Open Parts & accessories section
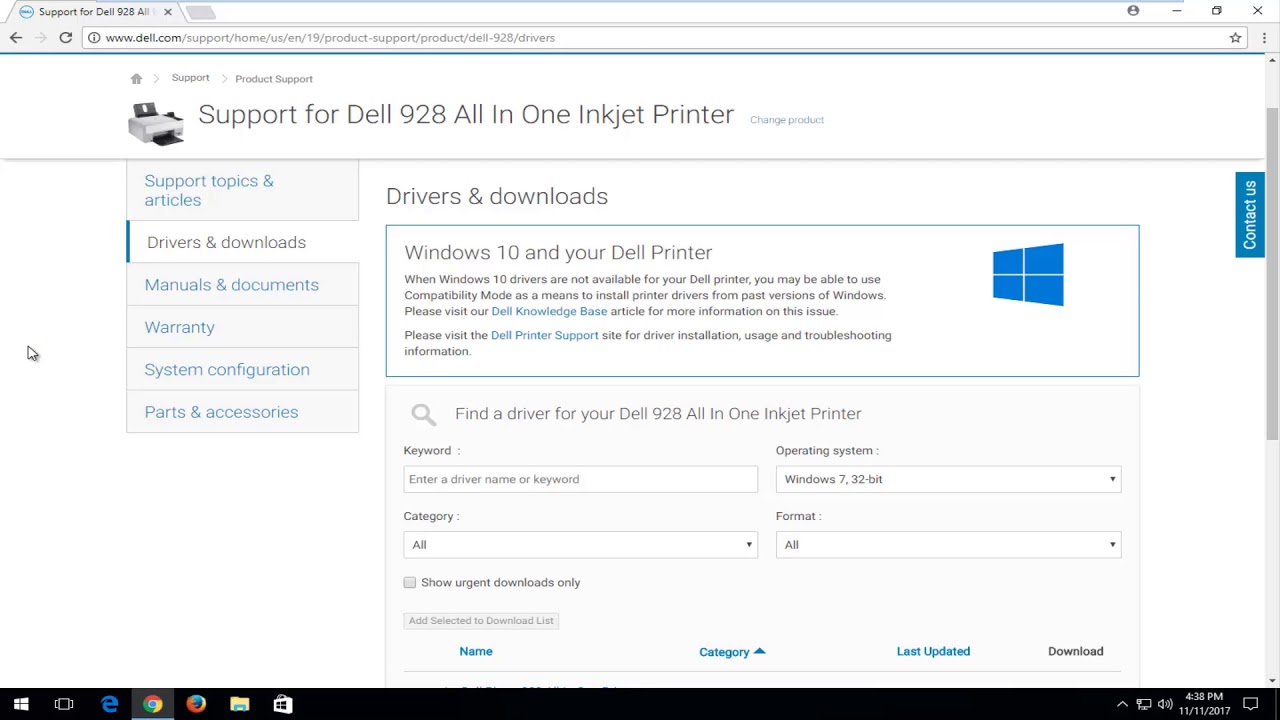This screenshot has width=1280, height=720. 242,412
